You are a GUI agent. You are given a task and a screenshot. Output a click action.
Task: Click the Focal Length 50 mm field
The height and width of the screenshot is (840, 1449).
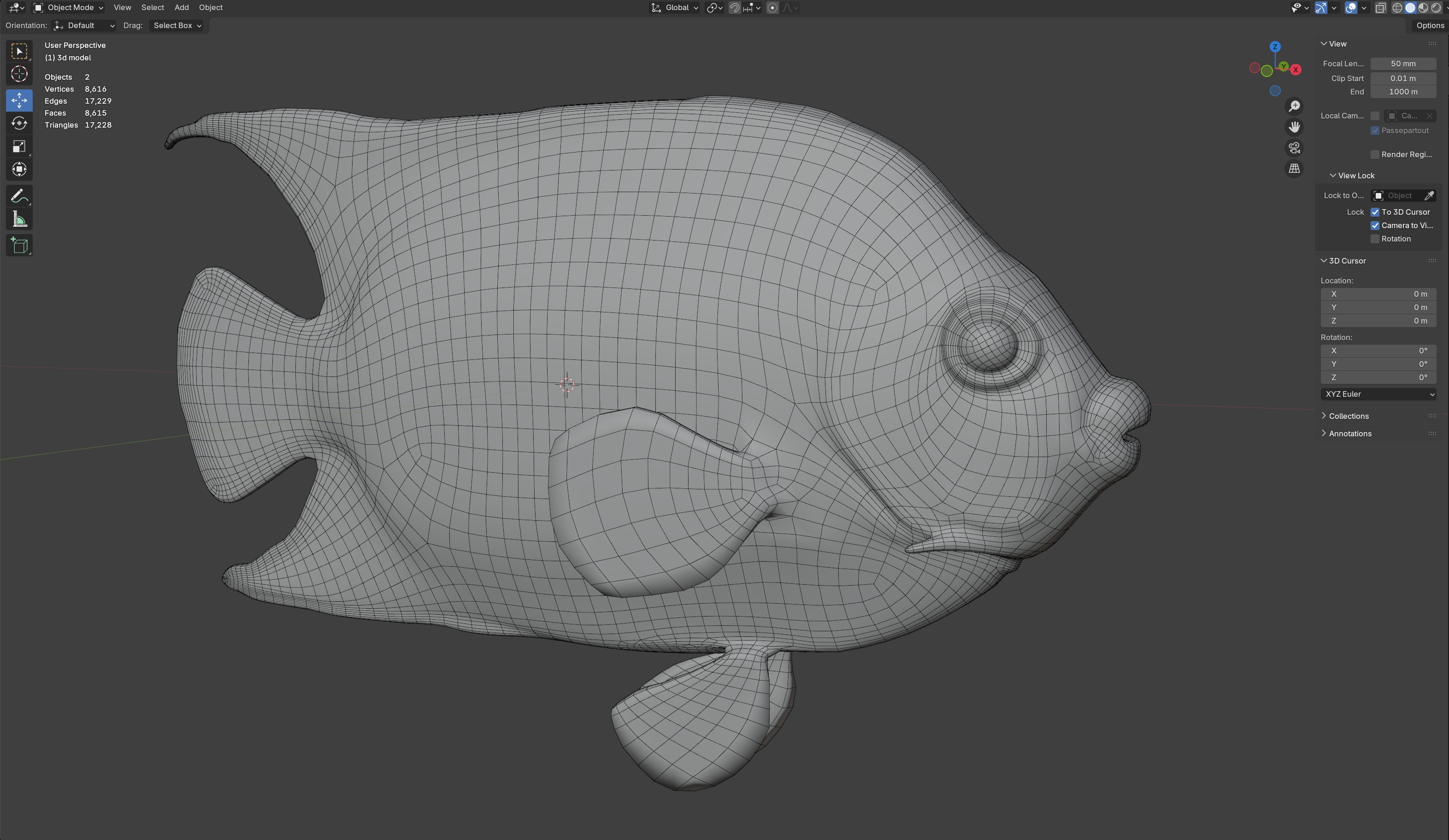1402,64
